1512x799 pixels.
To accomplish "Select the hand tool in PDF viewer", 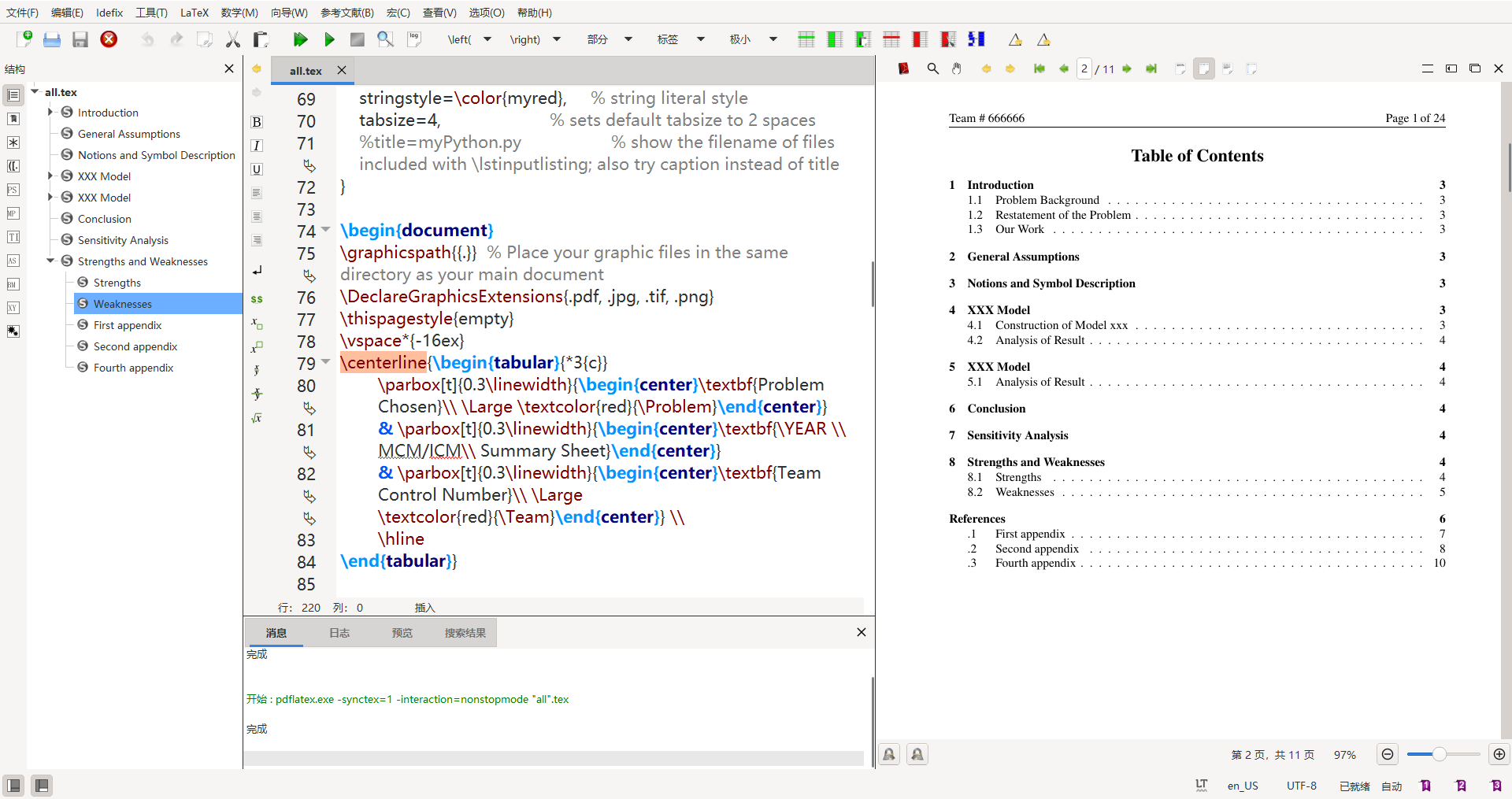I will point(957,69).
